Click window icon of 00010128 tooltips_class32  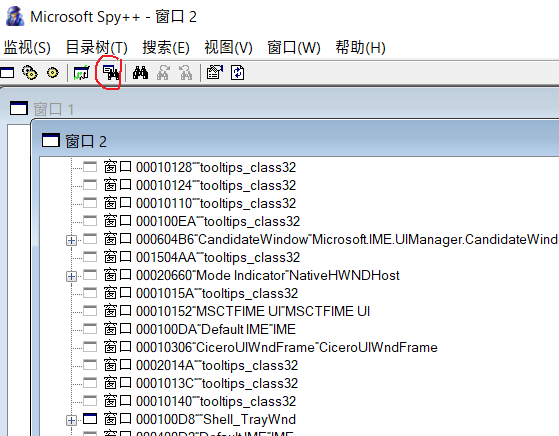point(90,167)
